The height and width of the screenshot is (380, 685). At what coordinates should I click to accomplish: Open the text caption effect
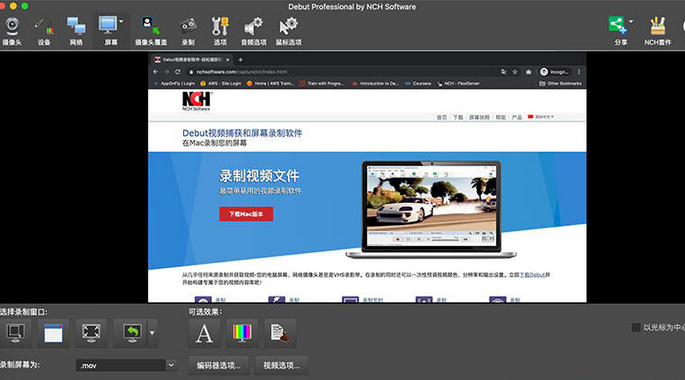point(204,333)
